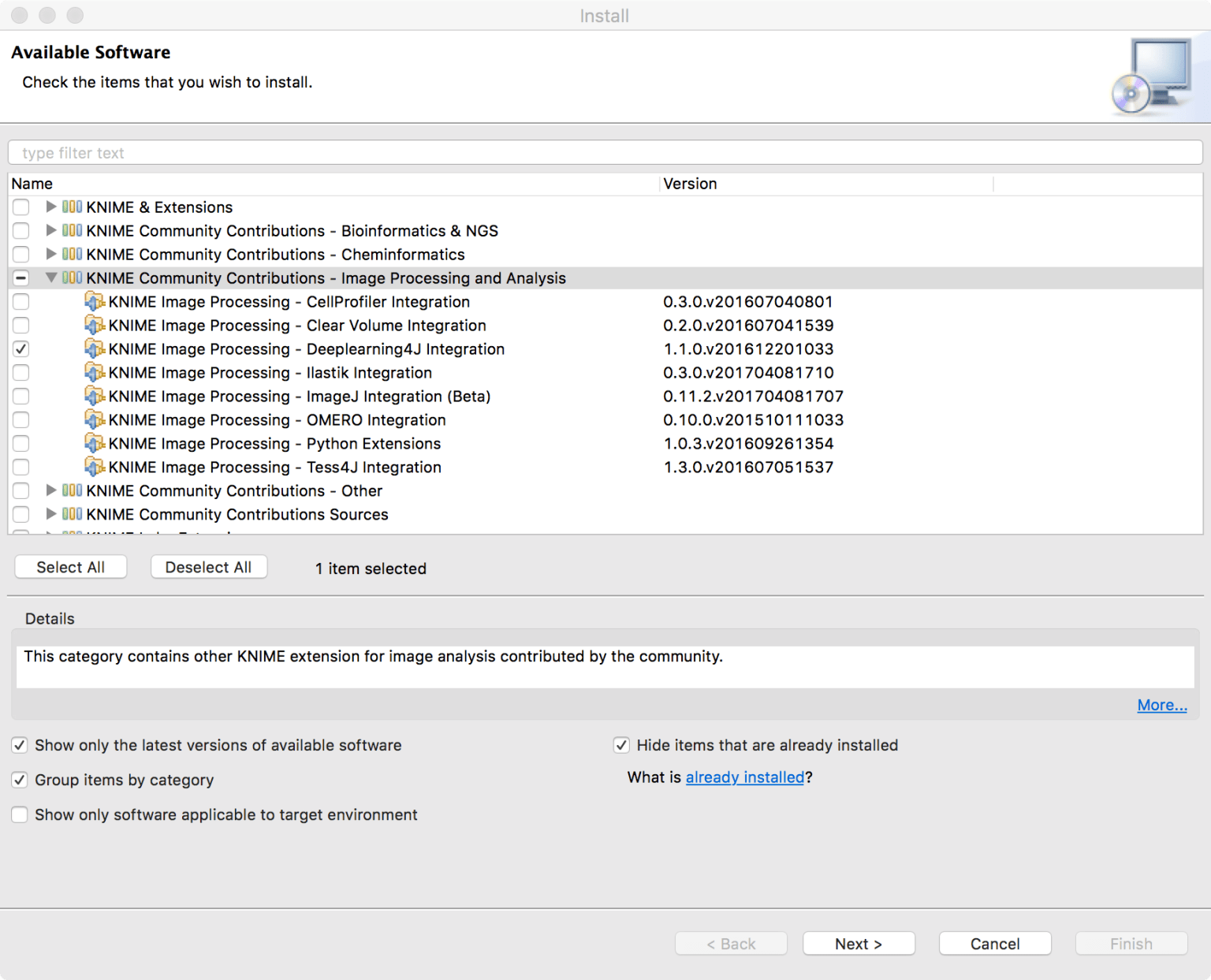Select the Clear Volume Integration row text
Viewport: 1211px width, 980px height.
[x=297, y=325]
